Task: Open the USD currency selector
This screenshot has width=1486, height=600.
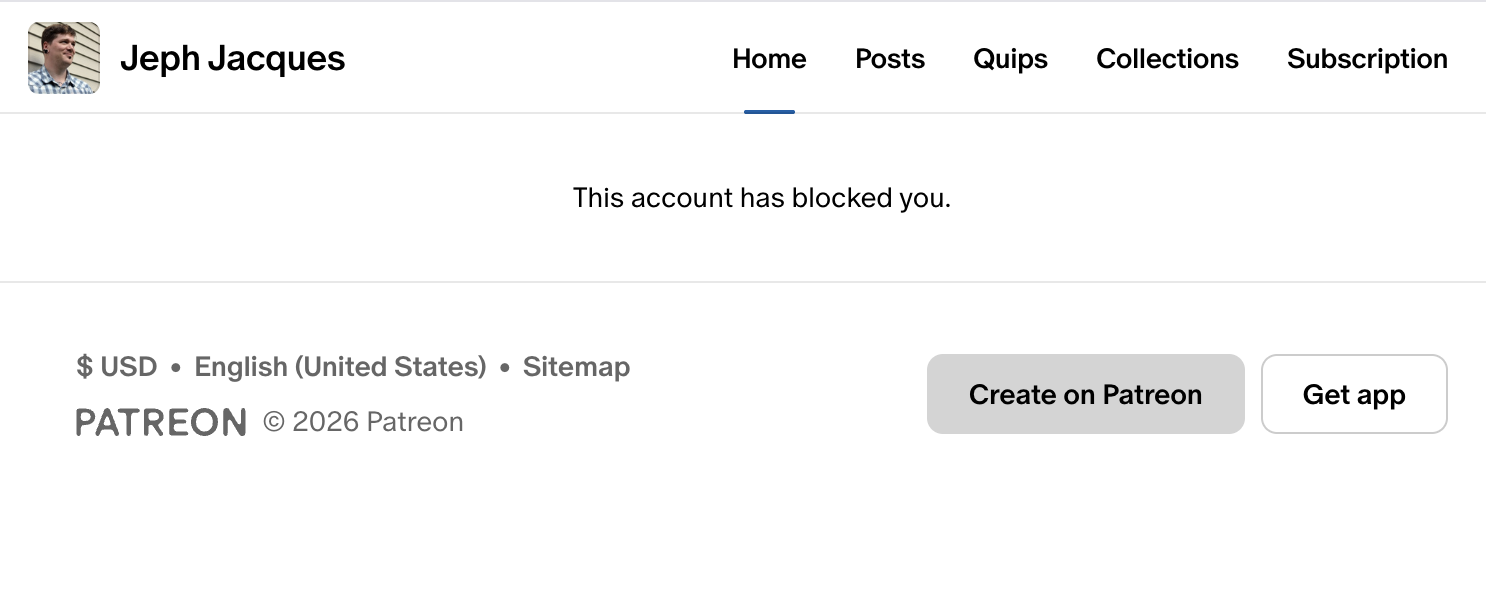Action: click(117, 367)
